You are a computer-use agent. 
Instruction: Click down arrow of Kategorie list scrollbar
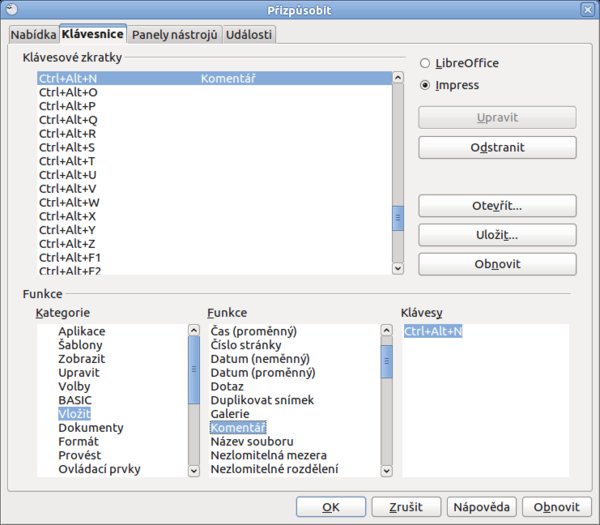[194, 471]
